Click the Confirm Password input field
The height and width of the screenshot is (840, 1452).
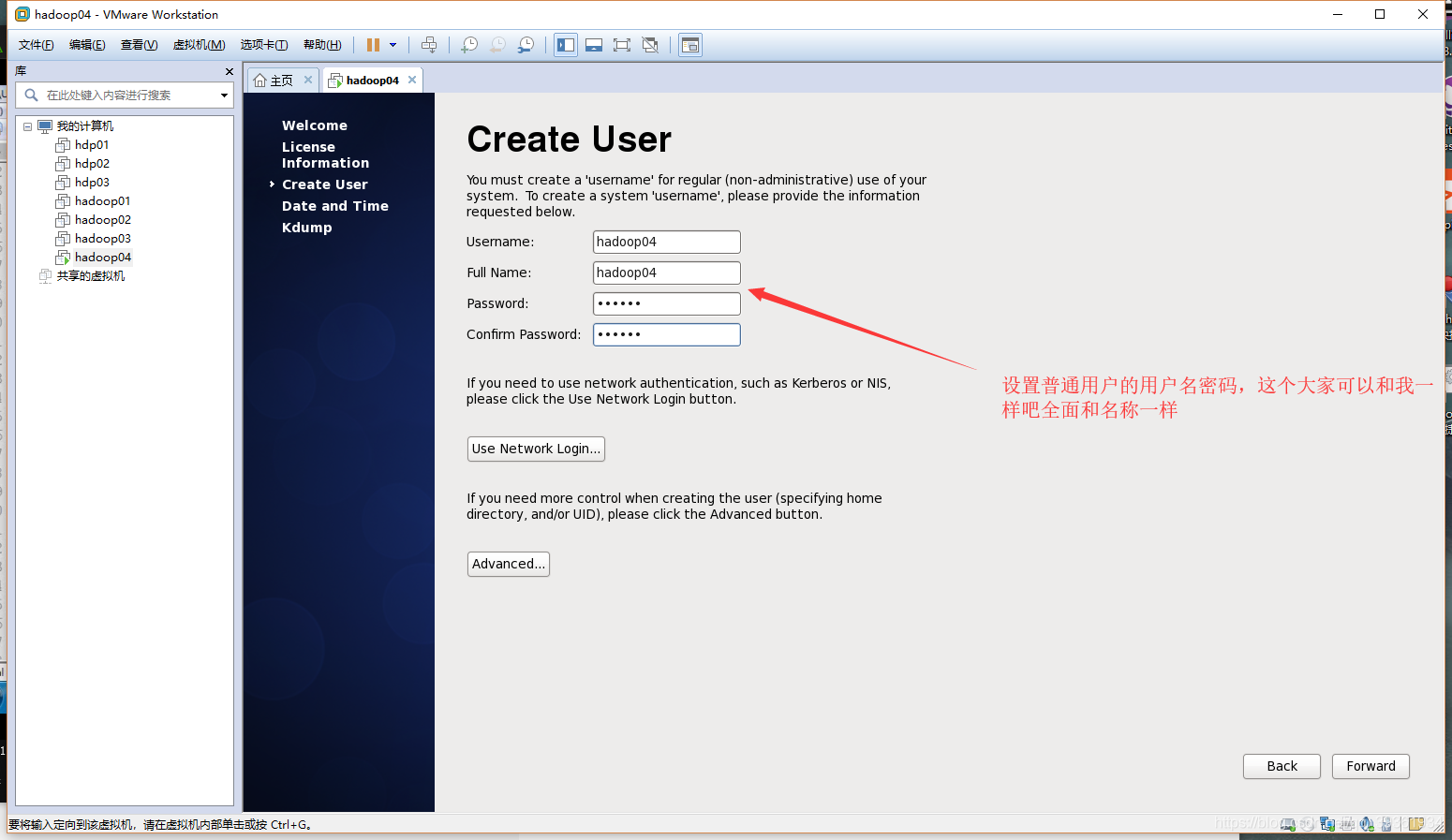click(x=667, y=334)
